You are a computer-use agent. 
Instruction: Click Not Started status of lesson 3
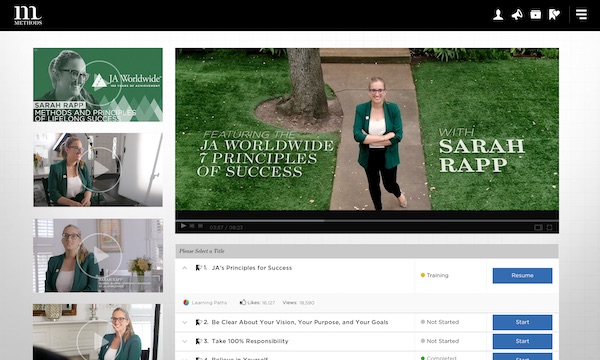coord(443,341)
